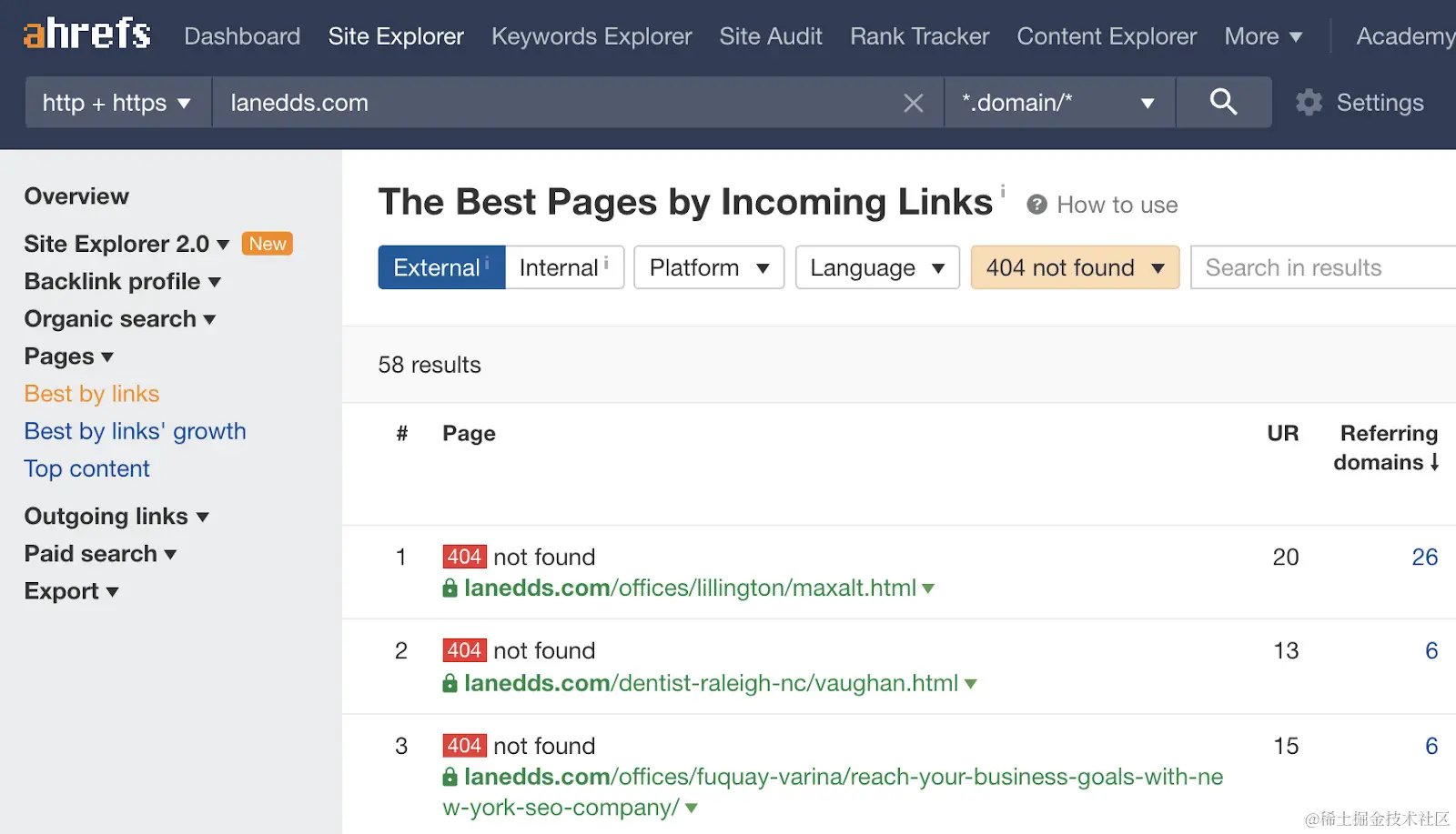Open dropdown arrow after new-york-seo-company URL
The width and height of the screenshot is (1456, 834).
click(692, 808)
